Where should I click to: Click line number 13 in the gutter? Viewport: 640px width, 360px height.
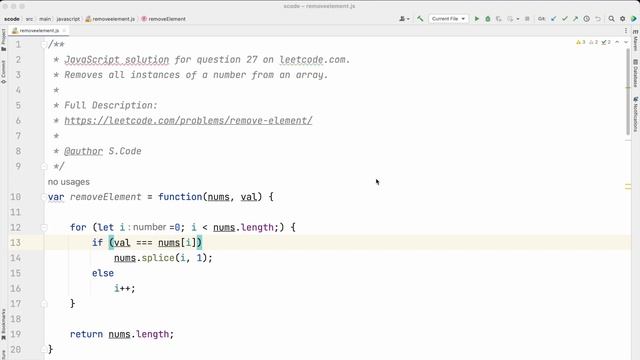point(16,242)
